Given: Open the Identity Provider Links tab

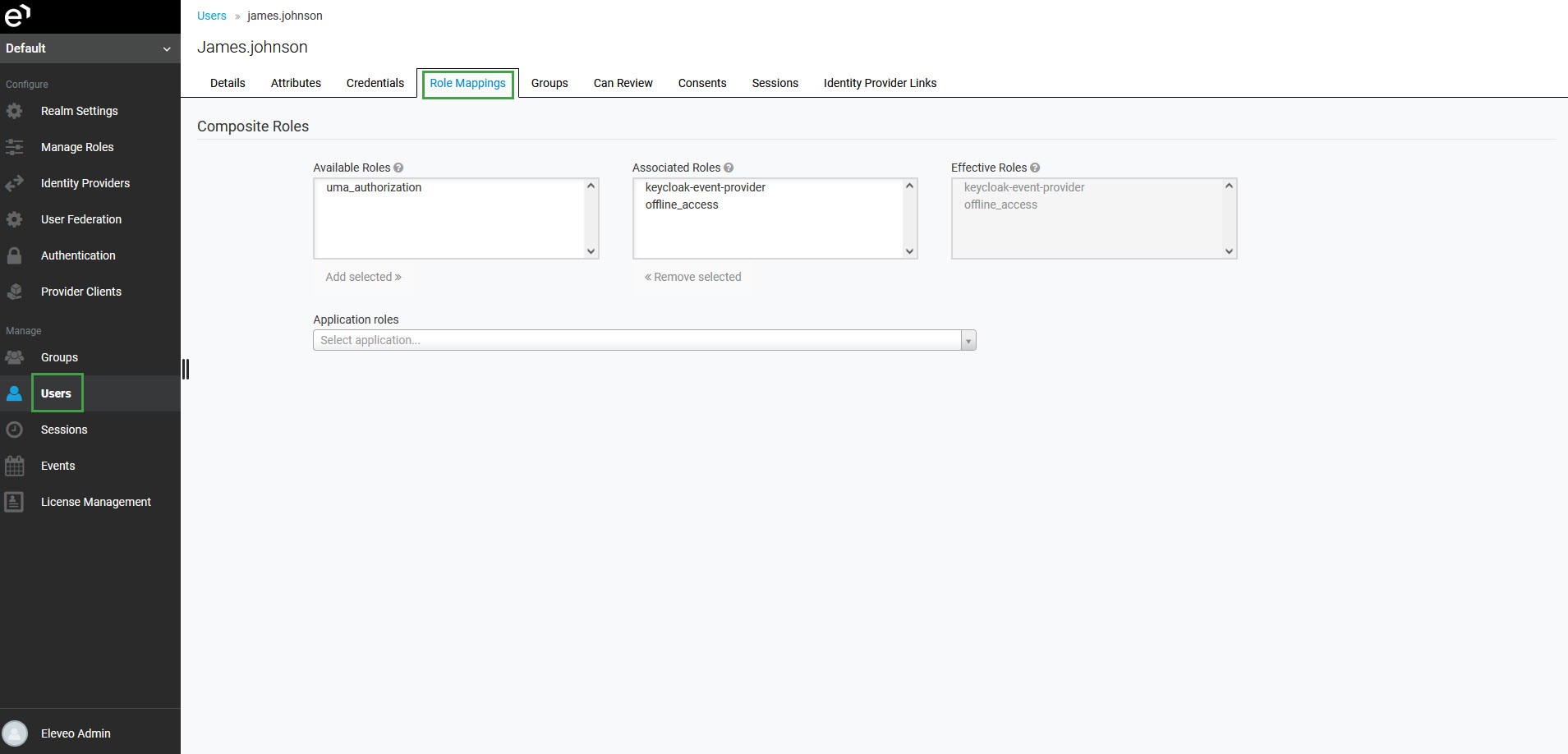Looking at the screenshot, I should click(x=880, y=83).
